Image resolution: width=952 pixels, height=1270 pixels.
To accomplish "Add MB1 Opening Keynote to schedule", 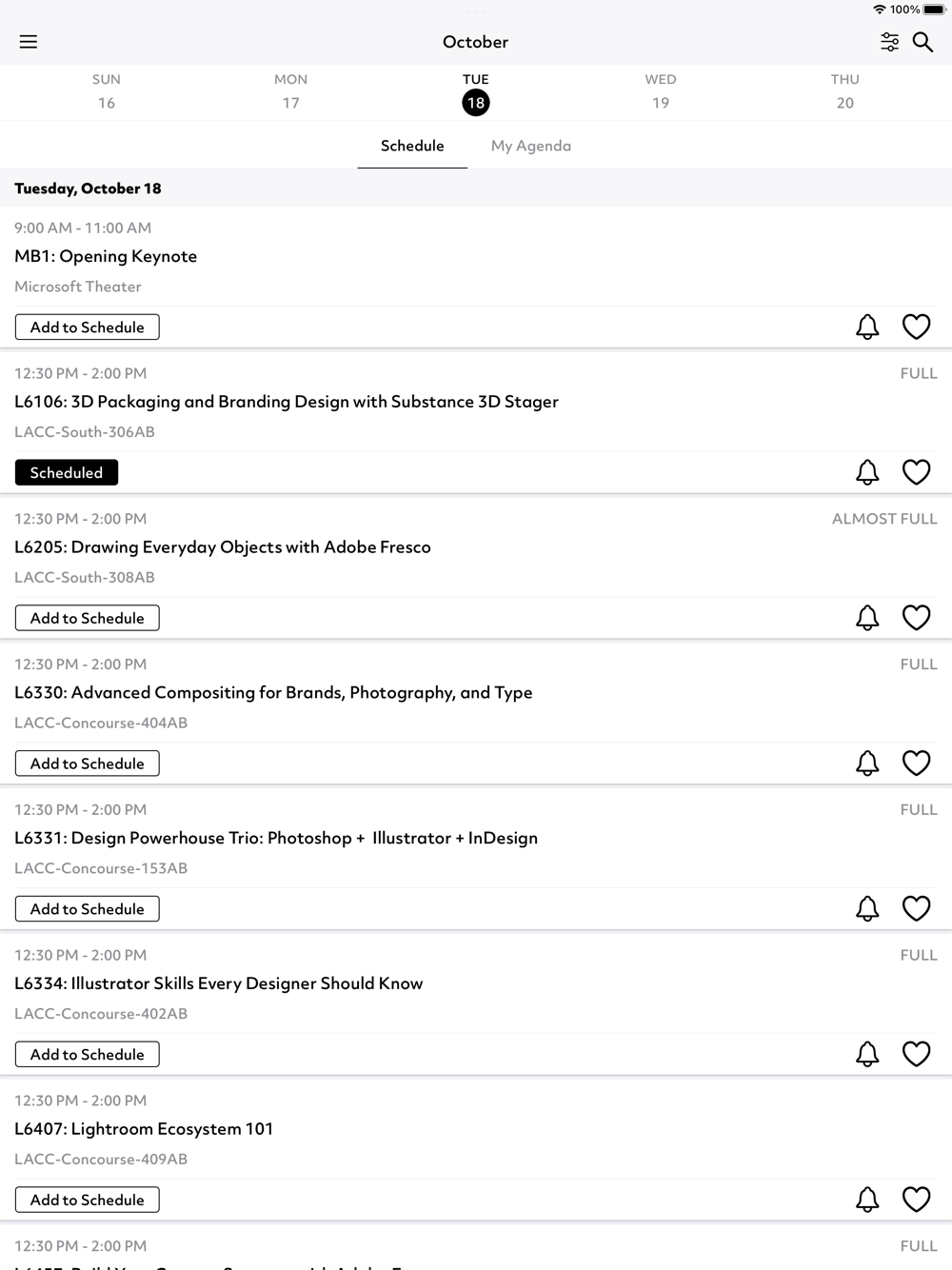I will coord(88,327).
